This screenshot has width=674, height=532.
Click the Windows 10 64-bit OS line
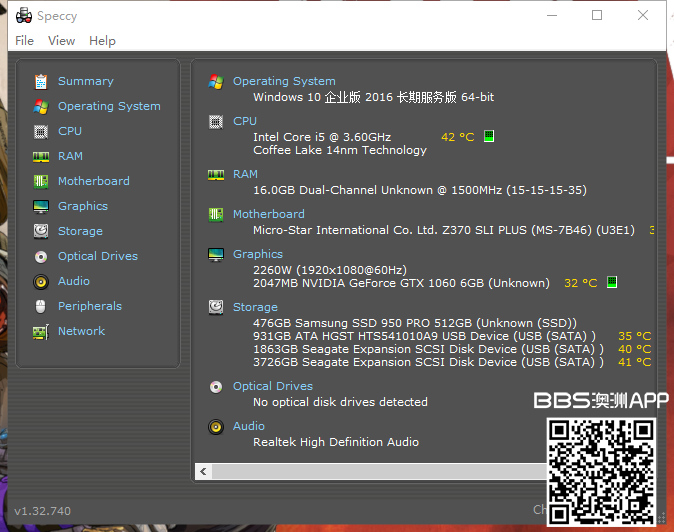[374, 97]
